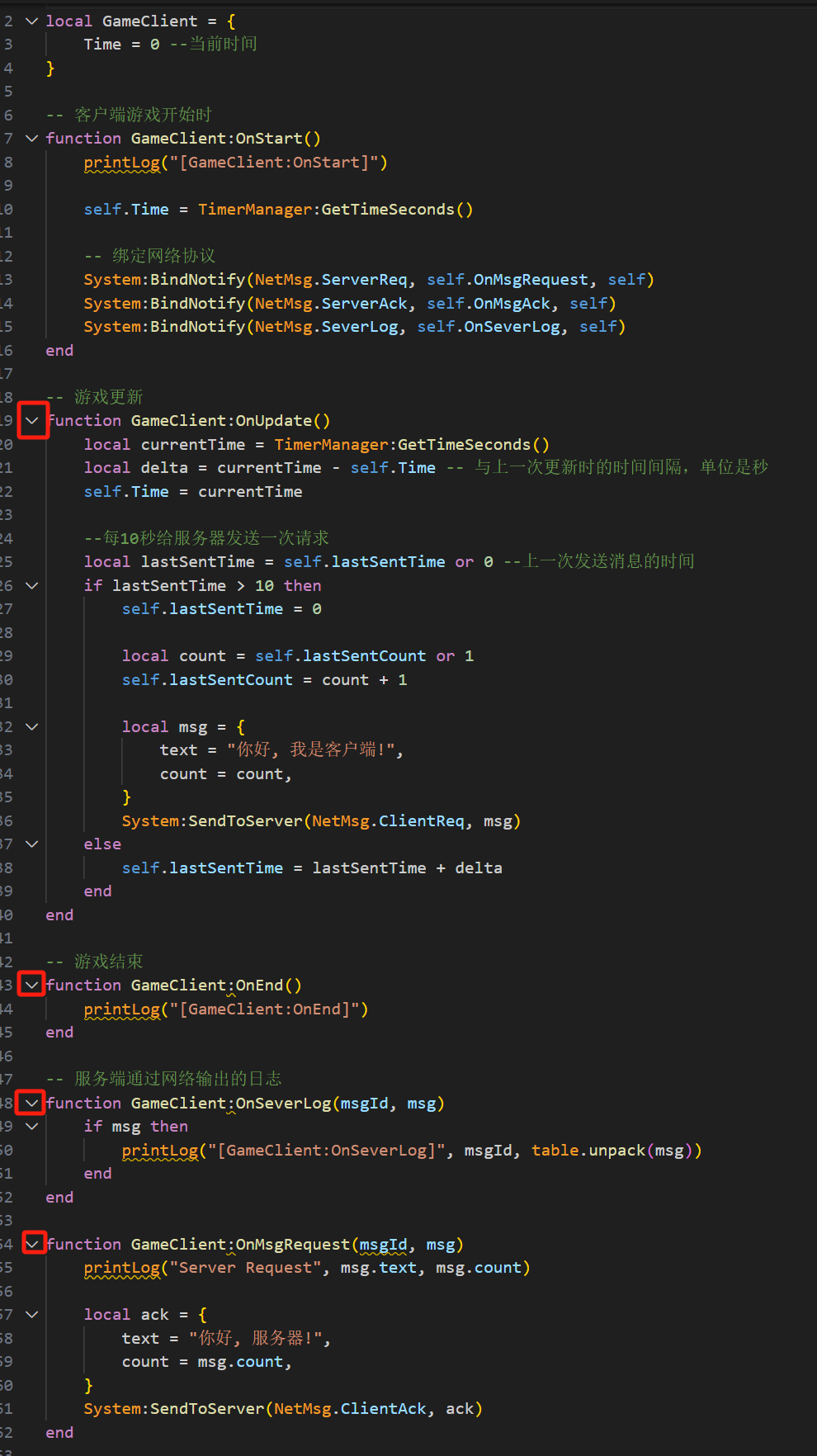Click the '你好，服务器！' string literal
This screenshot has width=817, height=1456.
coord(260,1338)
